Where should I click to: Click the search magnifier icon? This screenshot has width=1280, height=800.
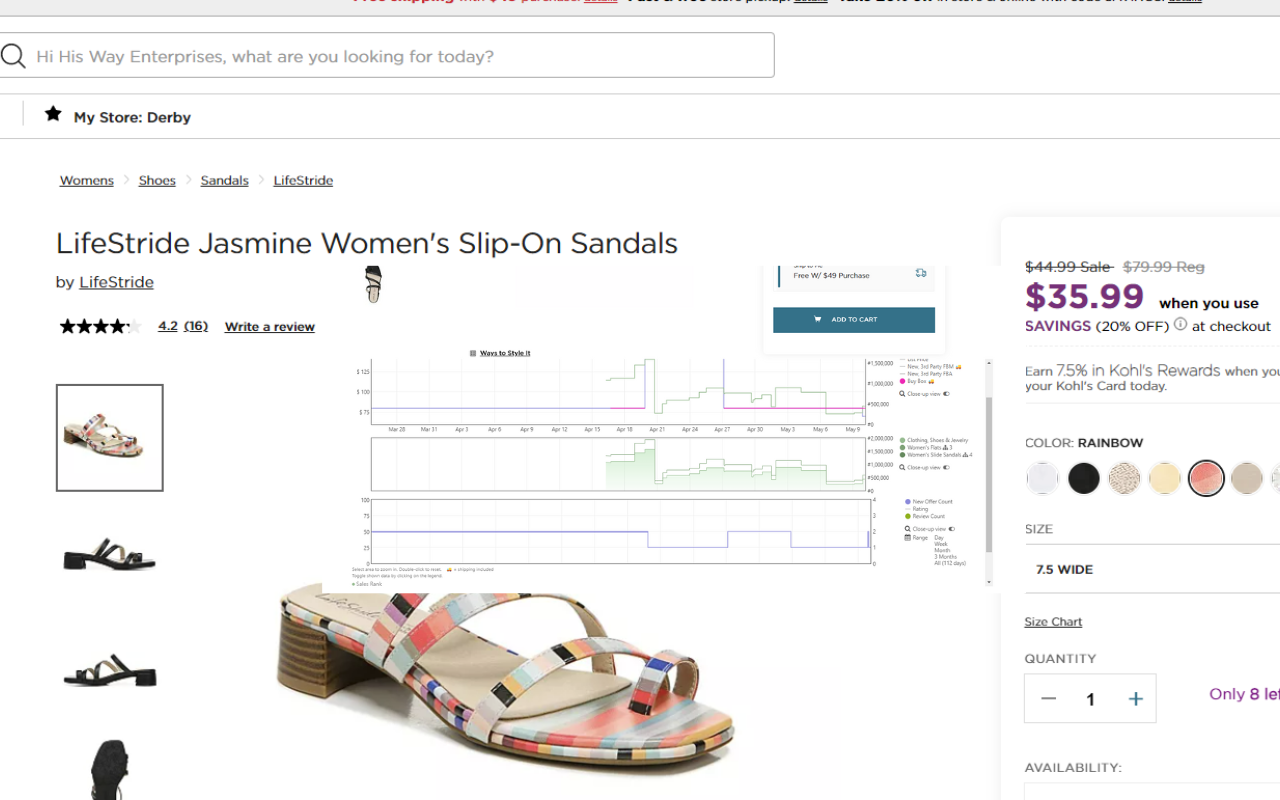click(13, 56)
